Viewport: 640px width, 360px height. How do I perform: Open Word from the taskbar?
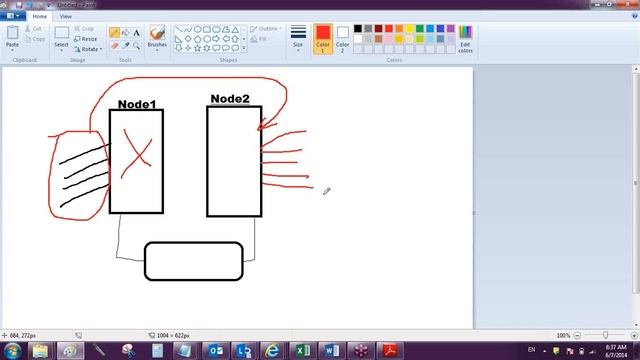click(x=331, y=351)
